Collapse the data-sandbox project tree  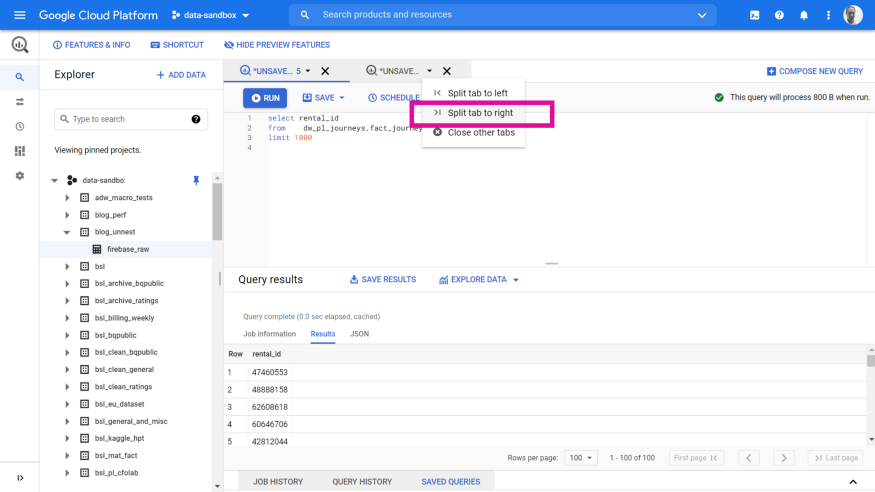(55, 180)
